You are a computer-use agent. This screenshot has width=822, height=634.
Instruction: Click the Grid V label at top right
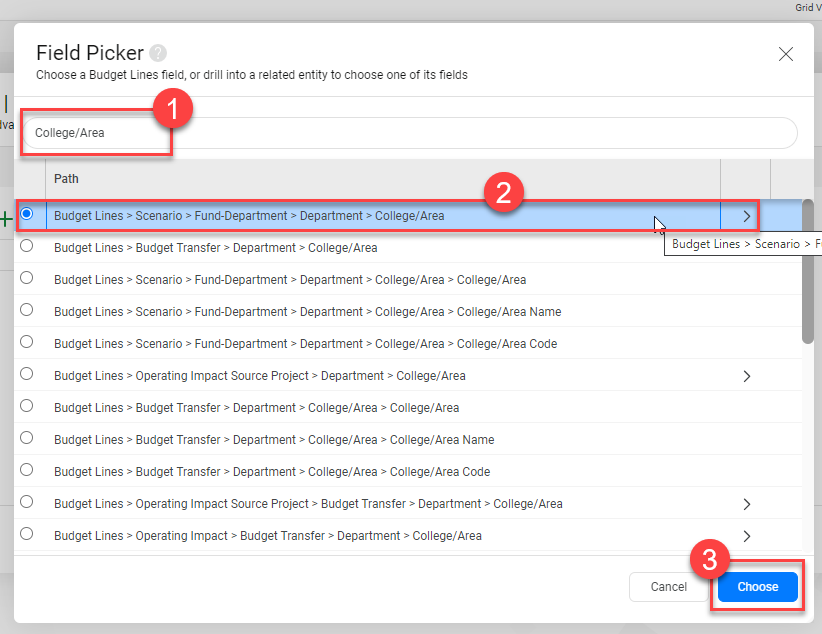(806, 7)
